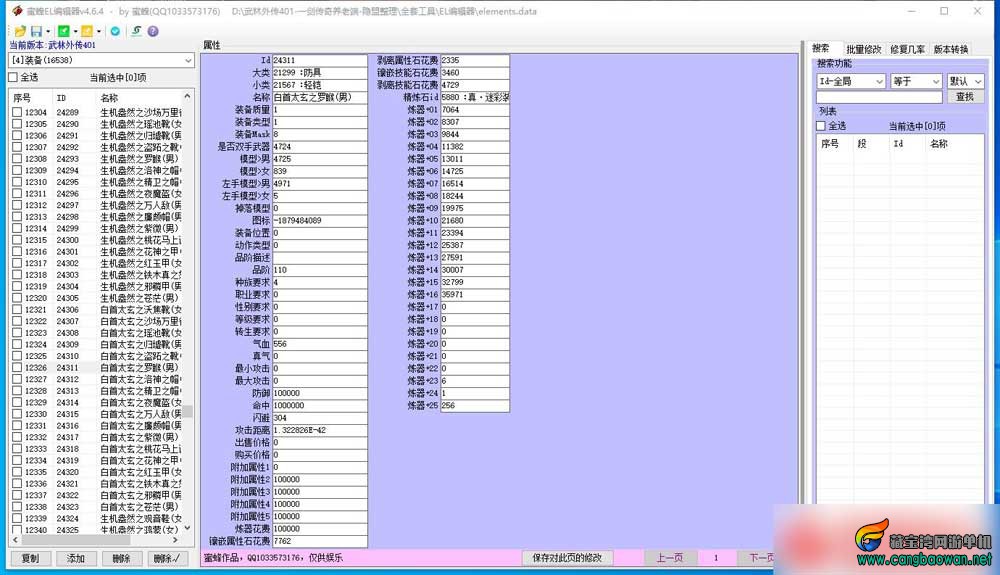Image resolution: width=1000 pixels, height=575 pixels.
Task: Click the yellow checkmark toolbar icon
Action: click(x=87, y=31)
